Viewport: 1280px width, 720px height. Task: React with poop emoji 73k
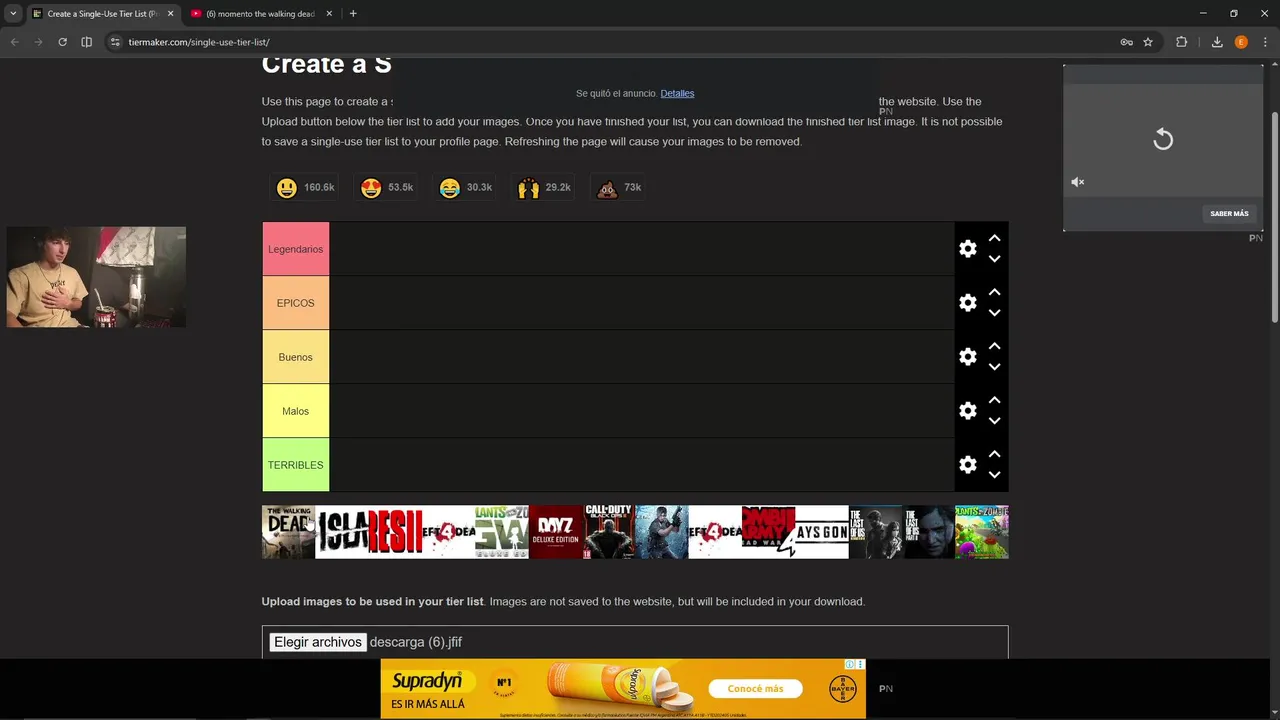coord(619,188)
